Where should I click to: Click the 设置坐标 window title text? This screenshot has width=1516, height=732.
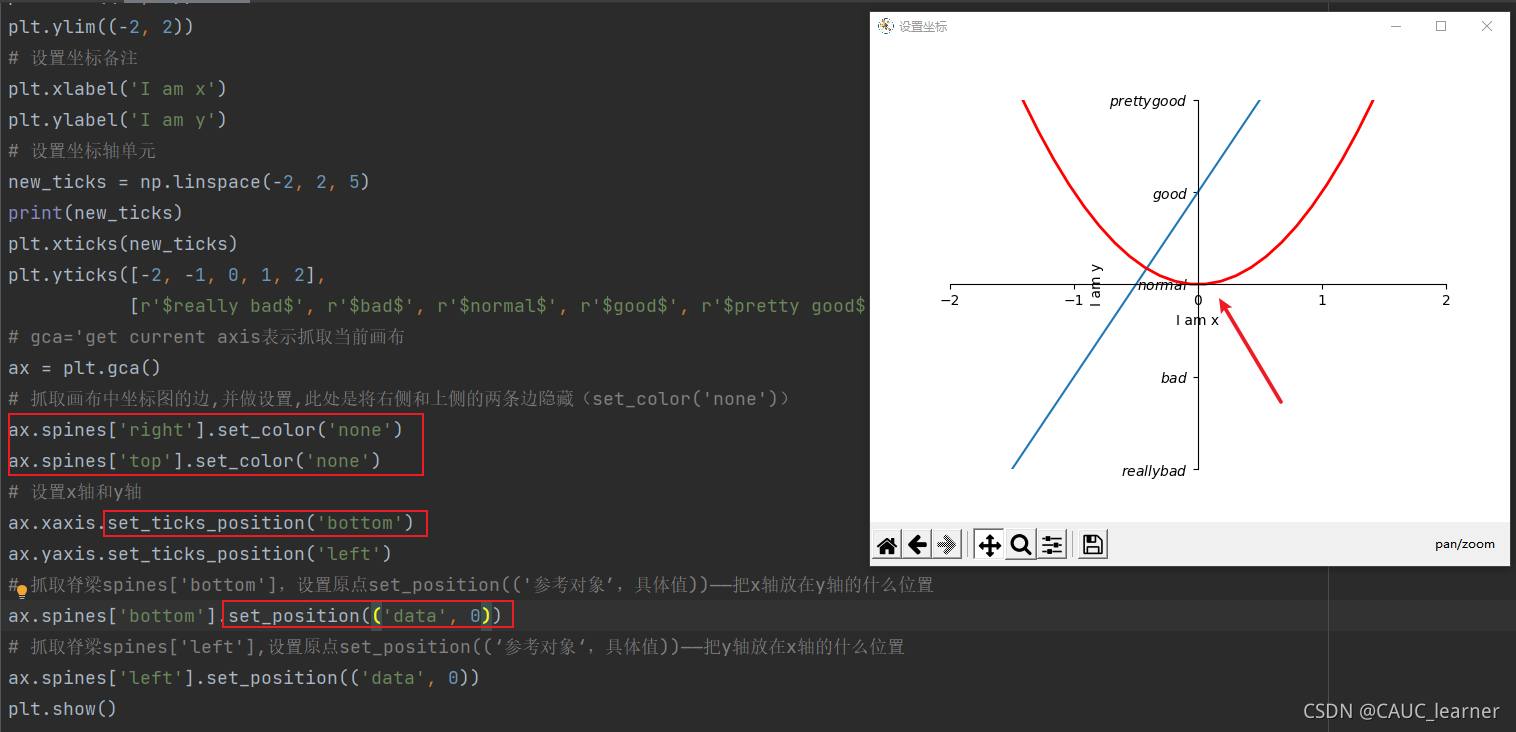(923, 27)
